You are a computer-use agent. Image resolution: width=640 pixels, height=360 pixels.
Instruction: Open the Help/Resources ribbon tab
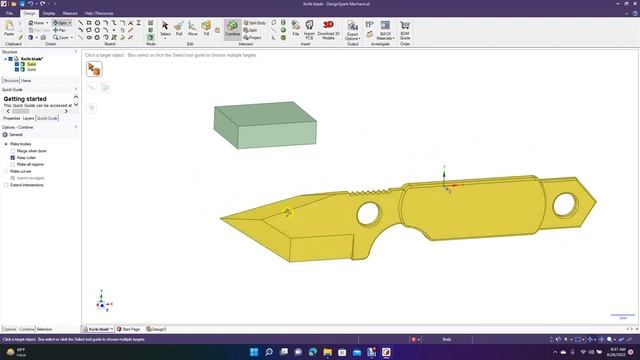click(99, 13)
